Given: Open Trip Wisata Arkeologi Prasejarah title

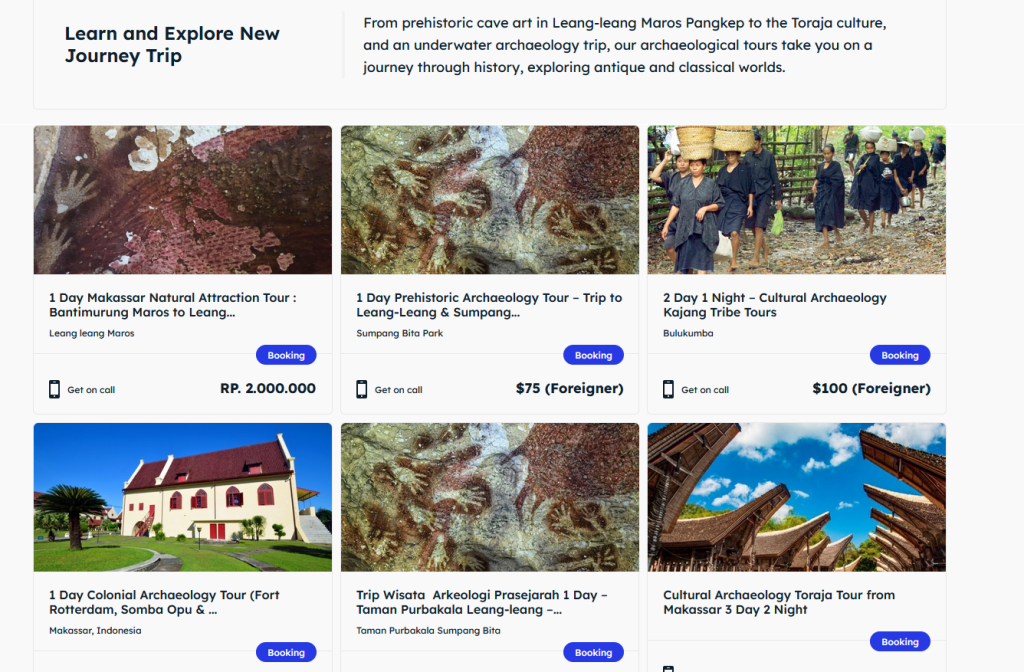Looking at the screenshot, I should [x=482, y=602].
